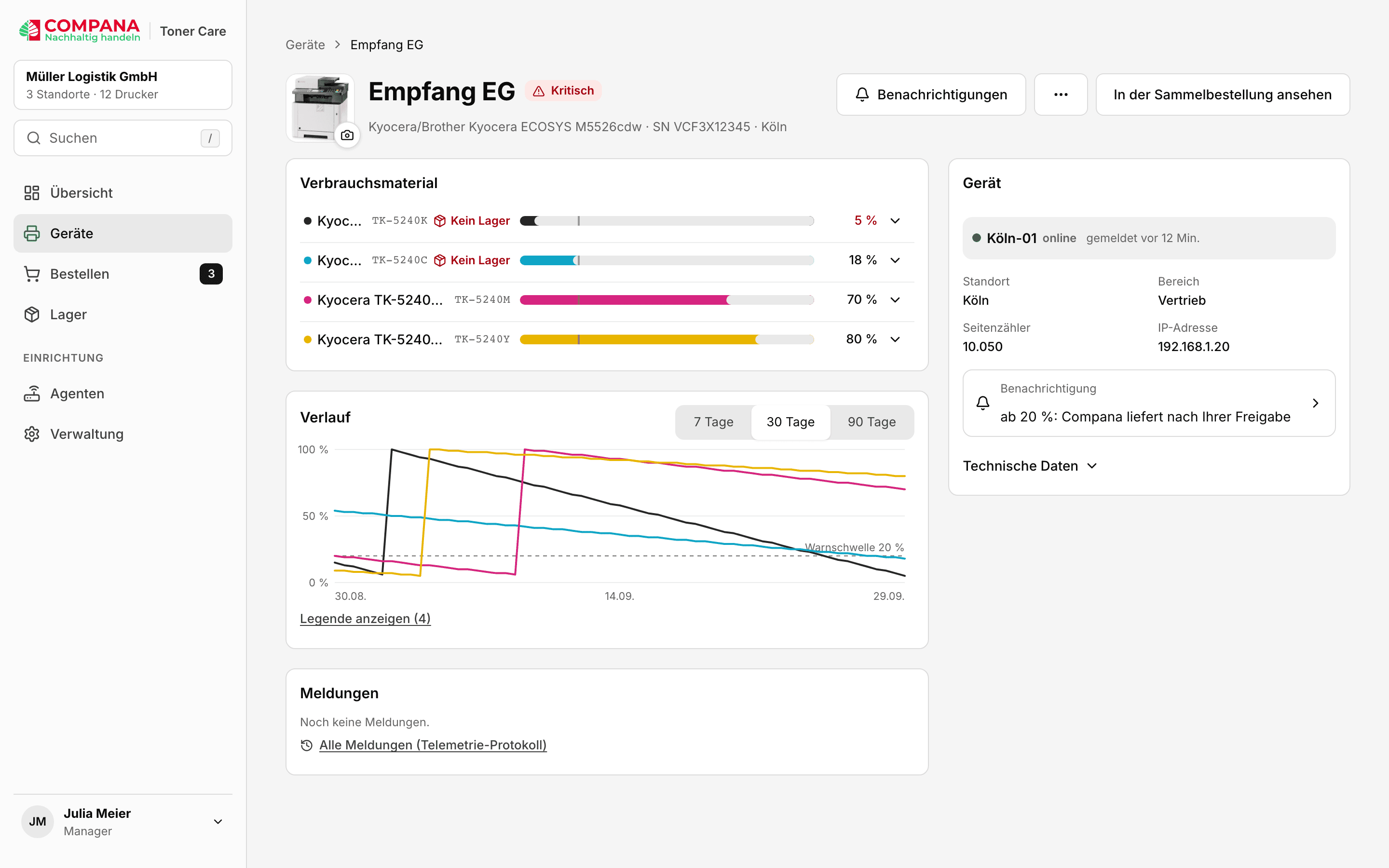Click the bell icon in Benachrichtigung card
This screenshot has height=868, width=1389.
click(x=982, y=403)
